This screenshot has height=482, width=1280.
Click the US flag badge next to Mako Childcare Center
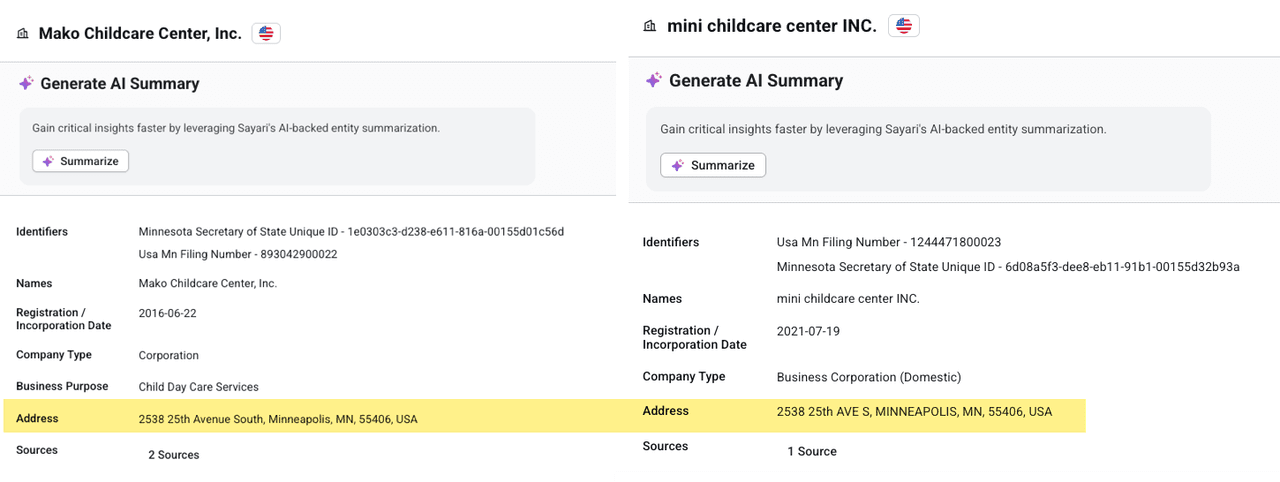pyautogui.click(x=266, y=33)
